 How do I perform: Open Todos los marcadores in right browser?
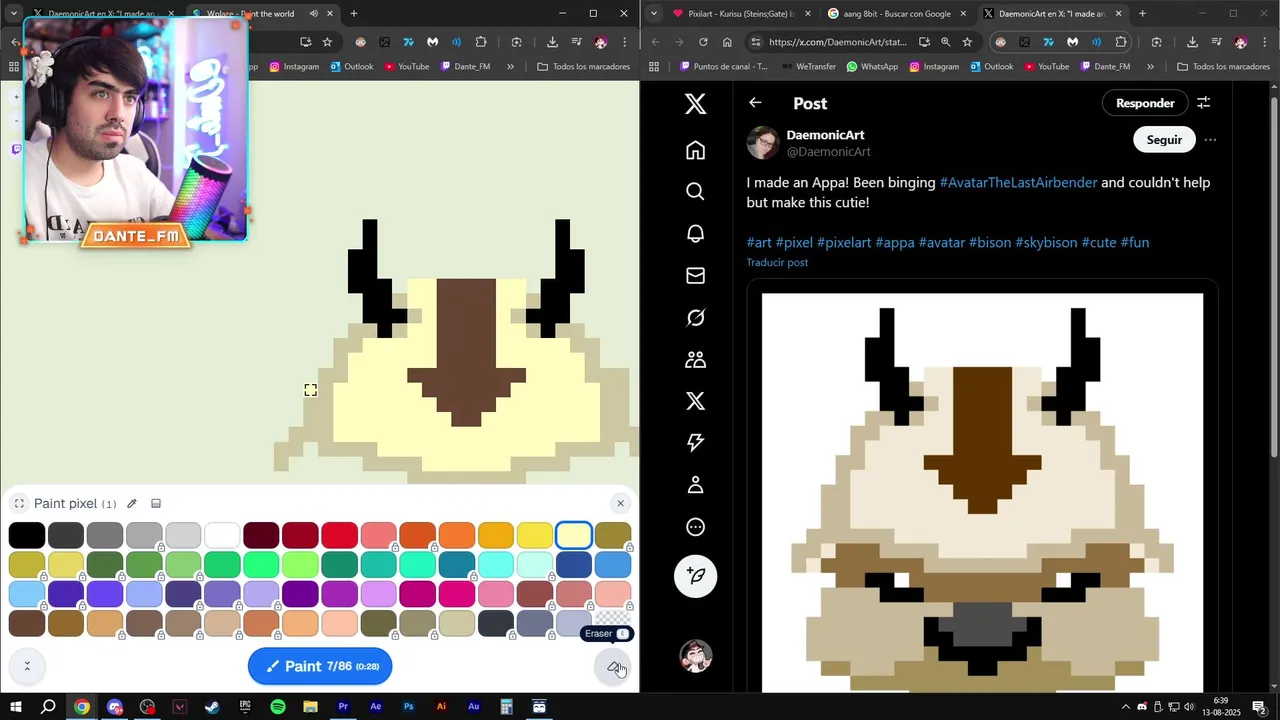pos(1223,67)
